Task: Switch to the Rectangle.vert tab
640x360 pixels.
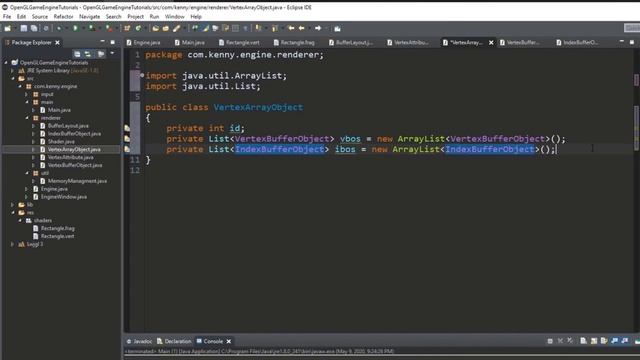Action: [239, 42]
